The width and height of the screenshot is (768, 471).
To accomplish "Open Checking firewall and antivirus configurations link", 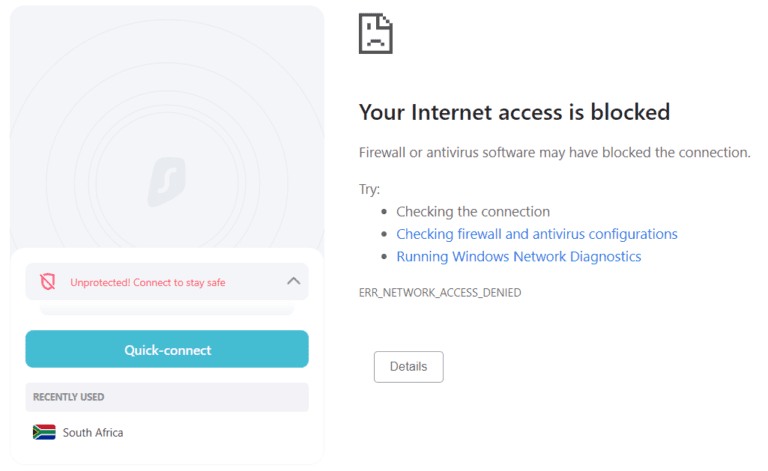I will pyautogui.click(x=536, y=234).
